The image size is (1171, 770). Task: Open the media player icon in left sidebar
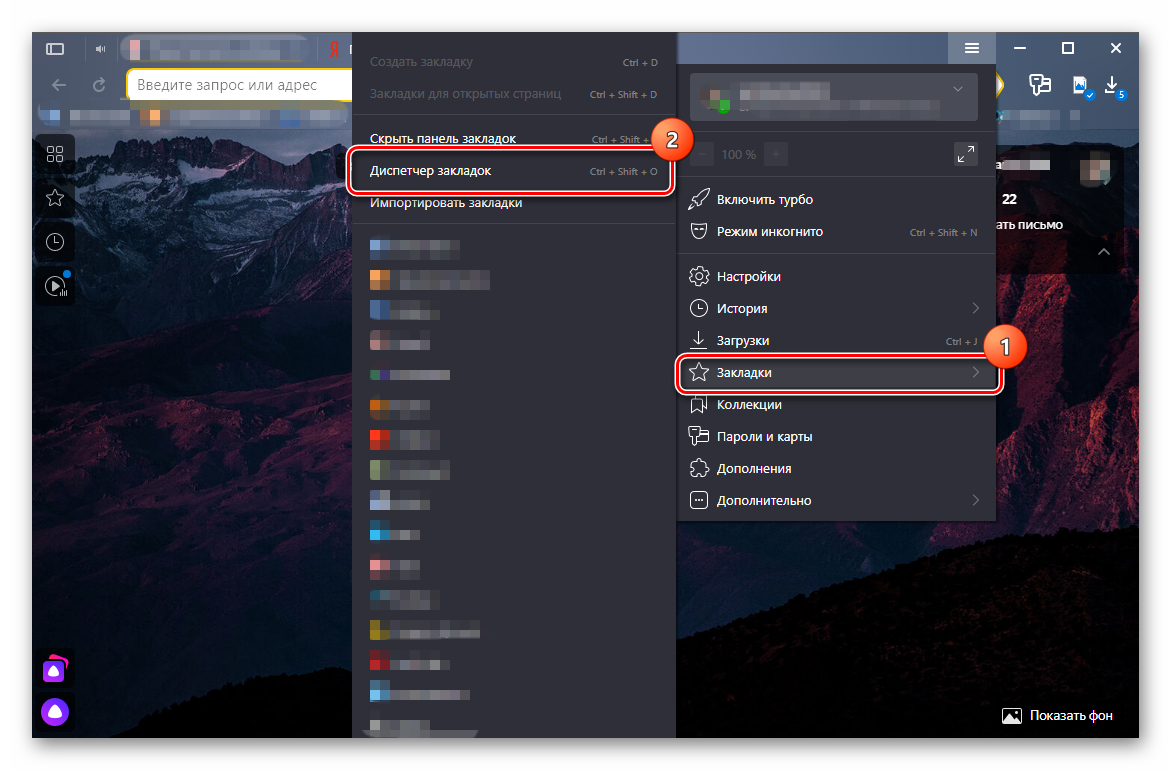(x=55, y=286)
